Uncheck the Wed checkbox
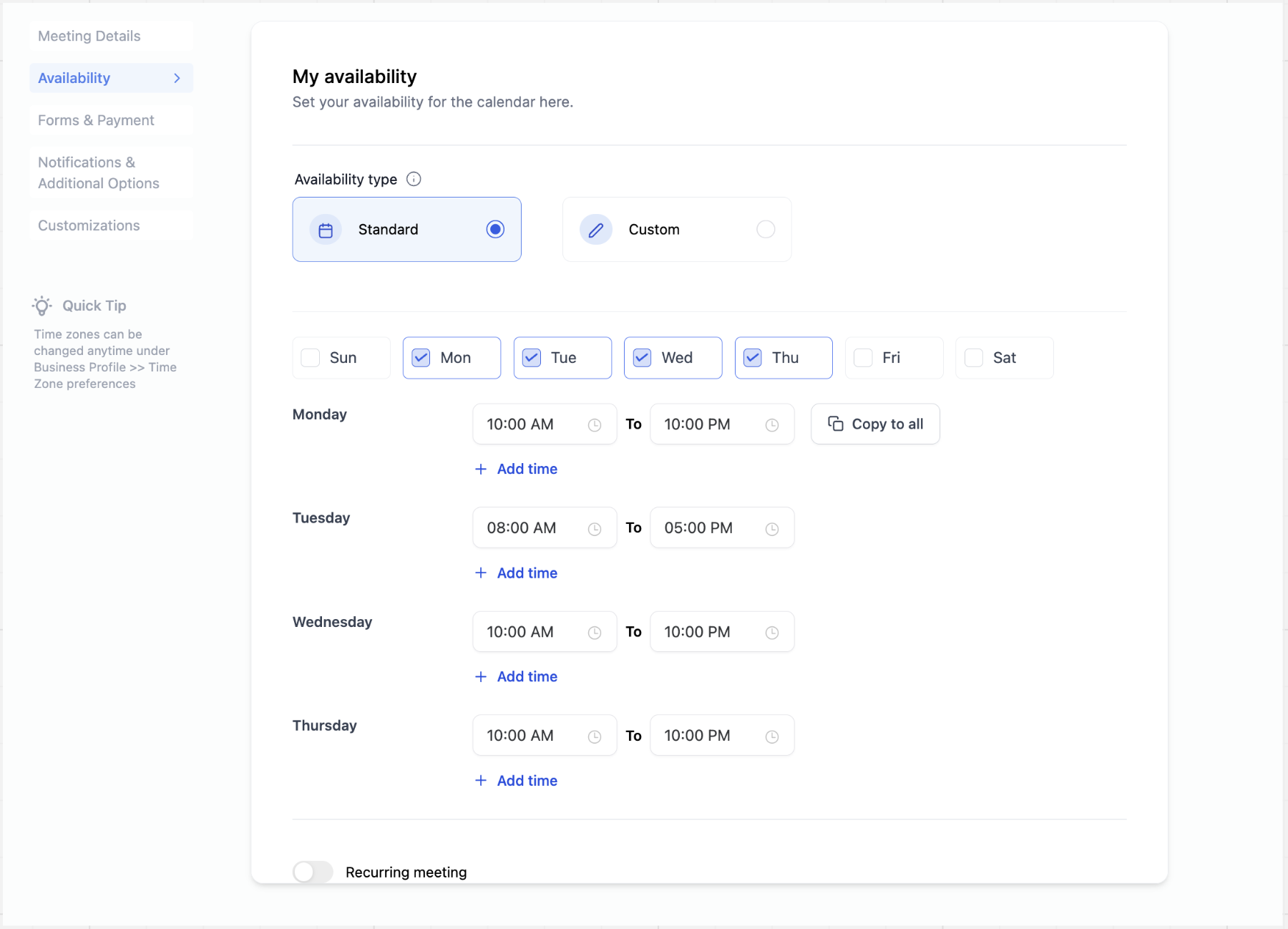This screenshot has height=929, width=1288. [x=643, y=358]
